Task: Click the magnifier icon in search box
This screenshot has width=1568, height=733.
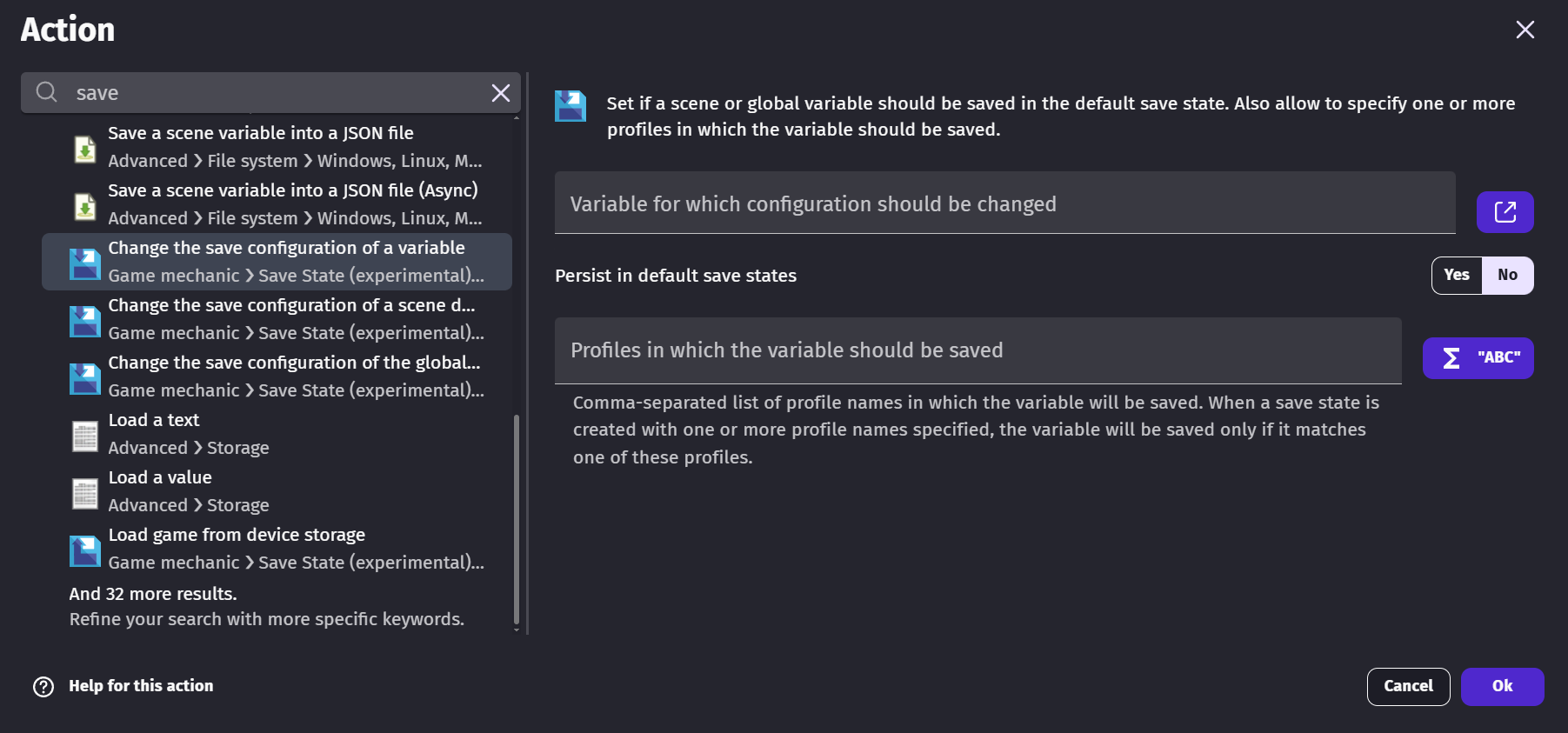Action: click(x=47, y=92)
